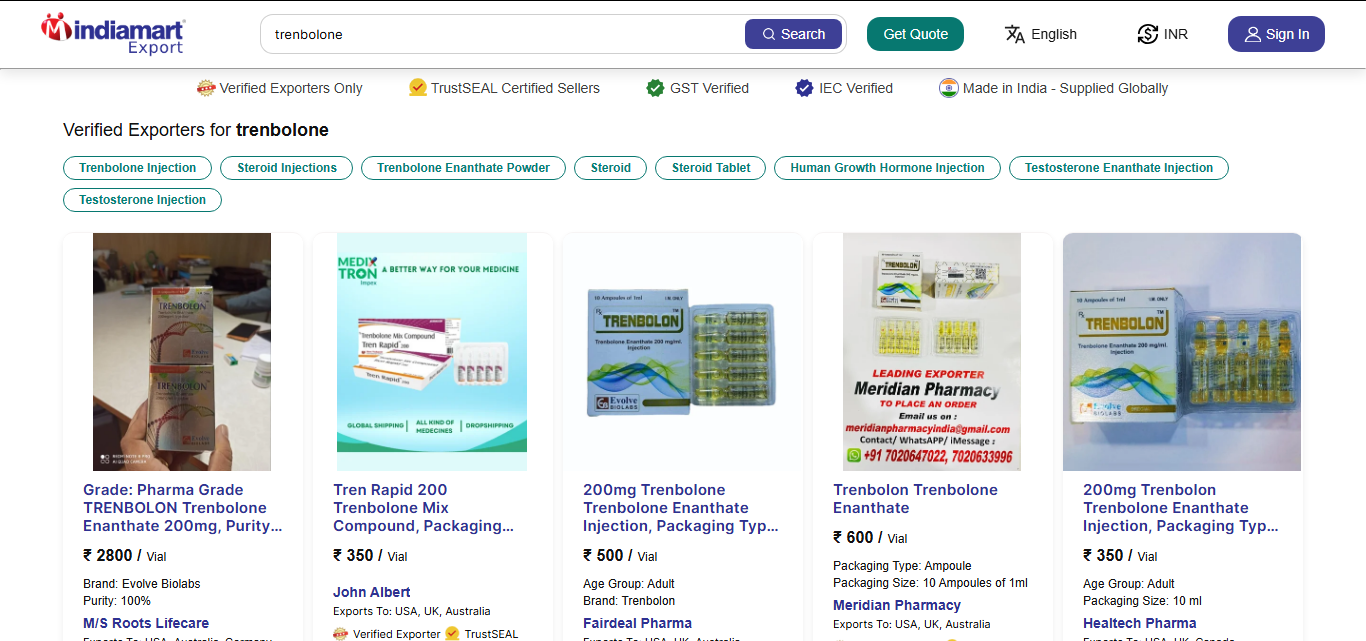Open the Meridian Pharmacy product image
Image resolution: width=1366 pixels, height=641 pixels.
[932, 352]
